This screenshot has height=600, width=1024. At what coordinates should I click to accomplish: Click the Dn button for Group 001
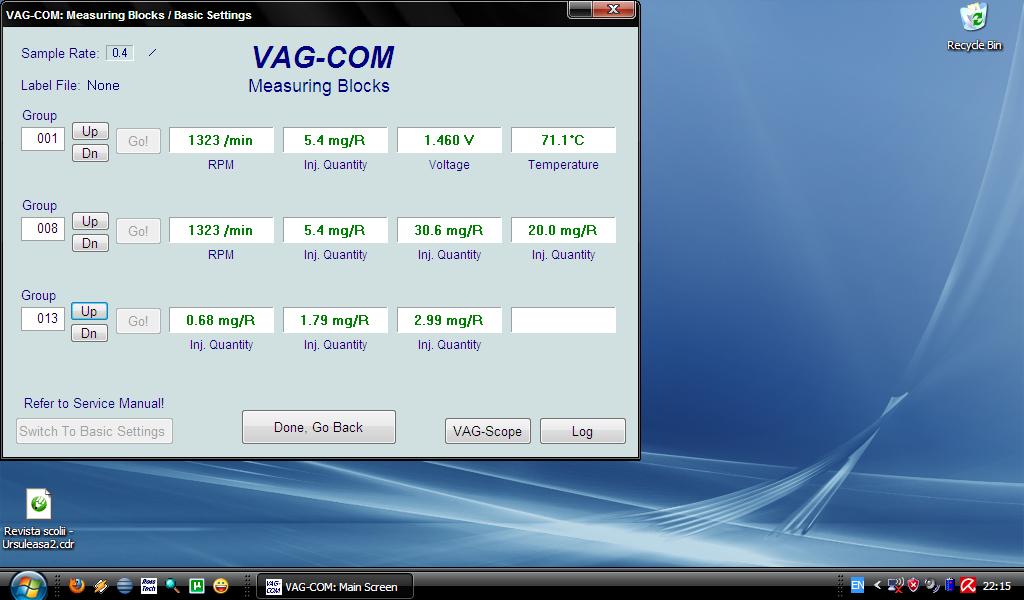tap(90, 153)
